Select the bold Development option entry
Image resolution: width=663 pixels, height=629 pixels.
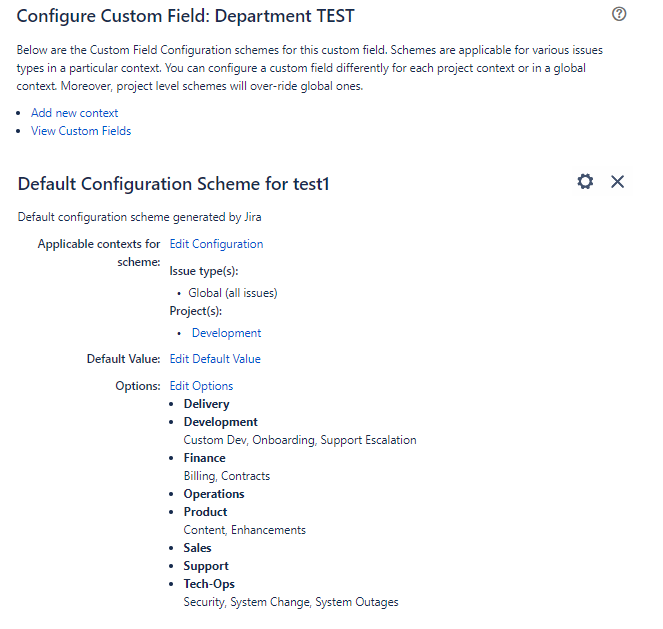[x=221, y=422]
